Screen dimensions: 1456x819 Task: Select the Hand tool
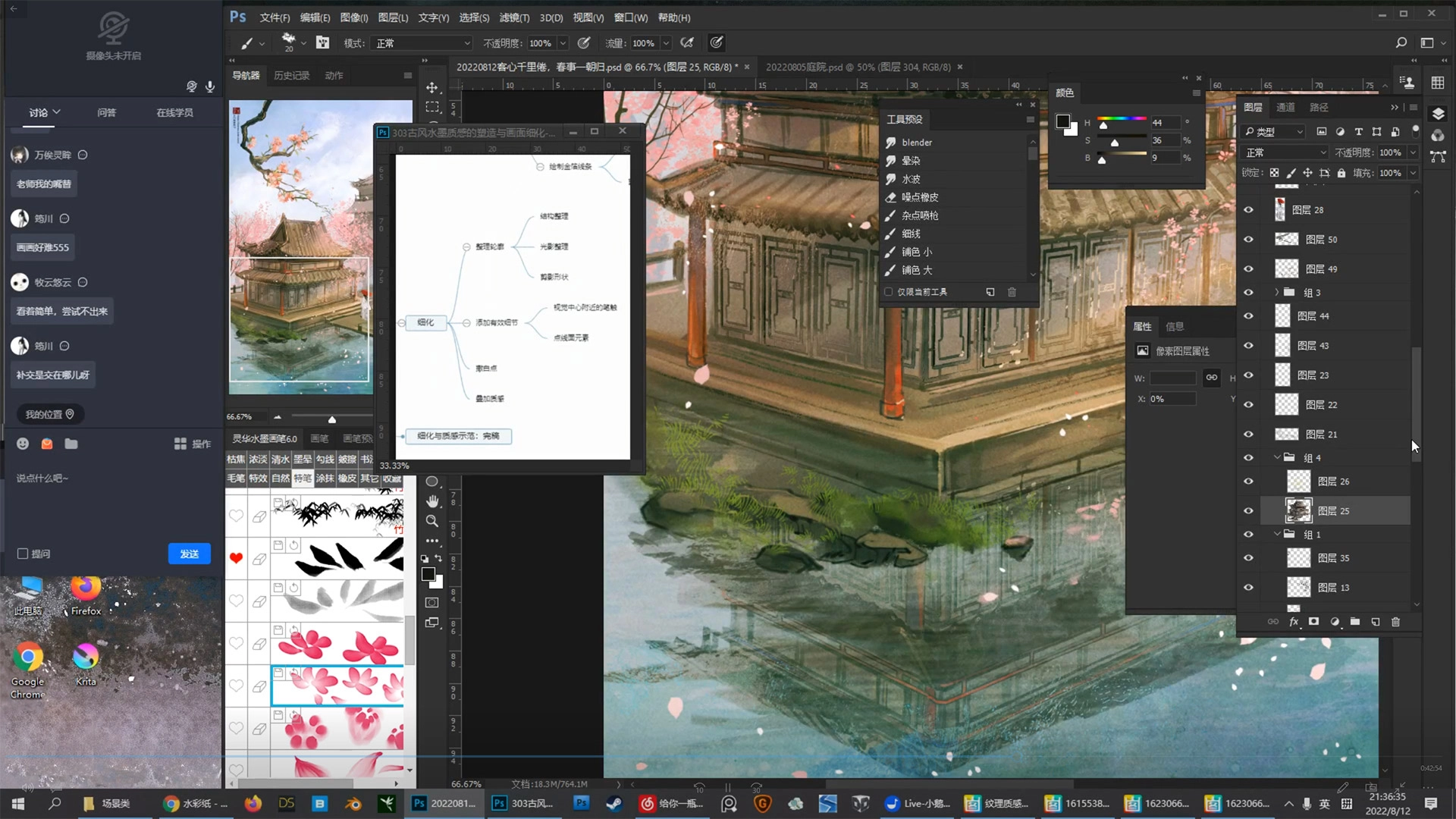coord(432,501)
